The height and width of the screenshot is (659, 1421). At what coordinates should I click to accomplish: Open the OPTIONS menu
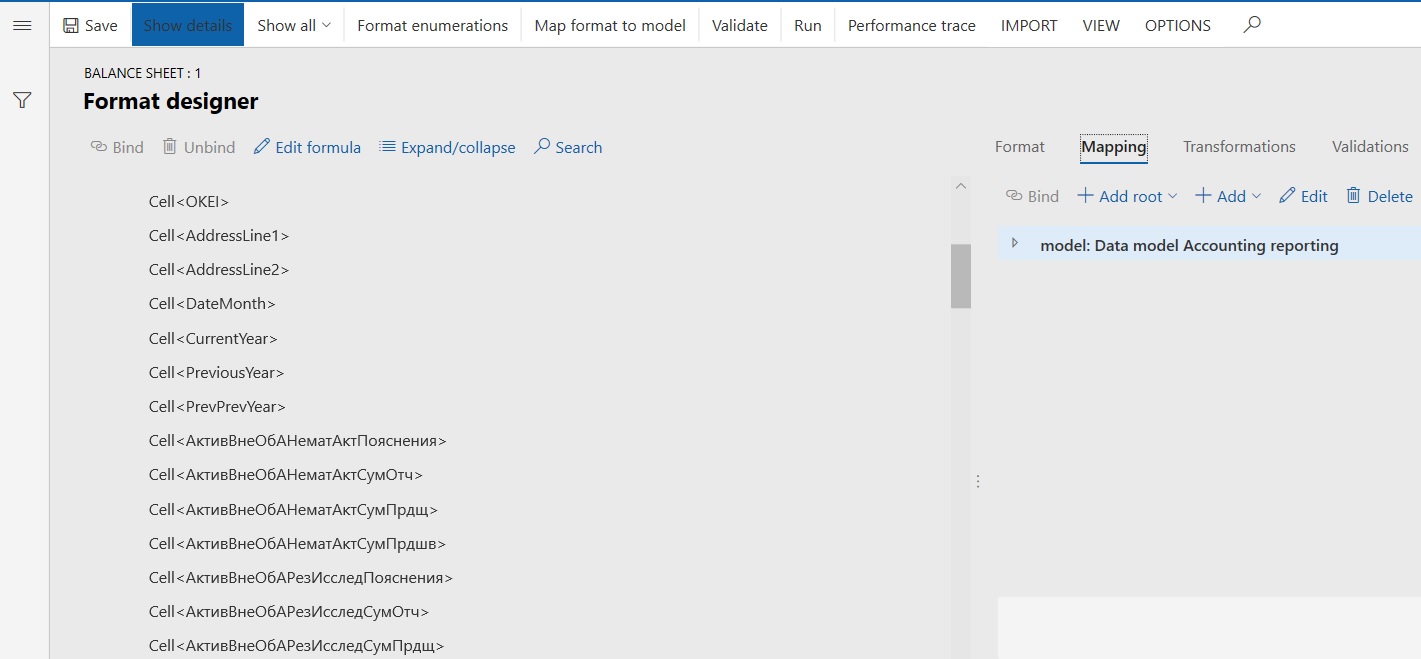(1178, 25)
